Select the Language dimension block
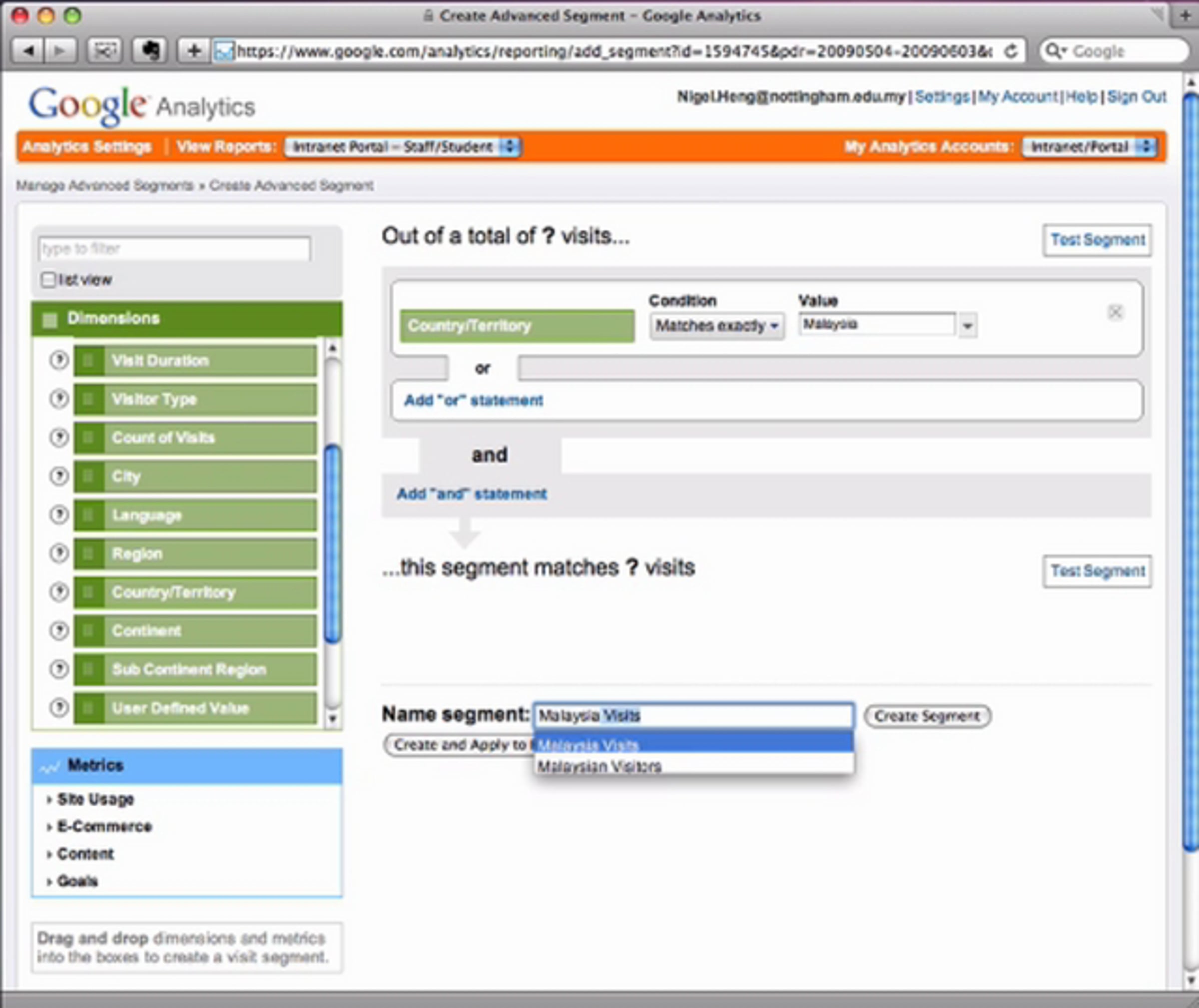 click(x=195, y=515)
